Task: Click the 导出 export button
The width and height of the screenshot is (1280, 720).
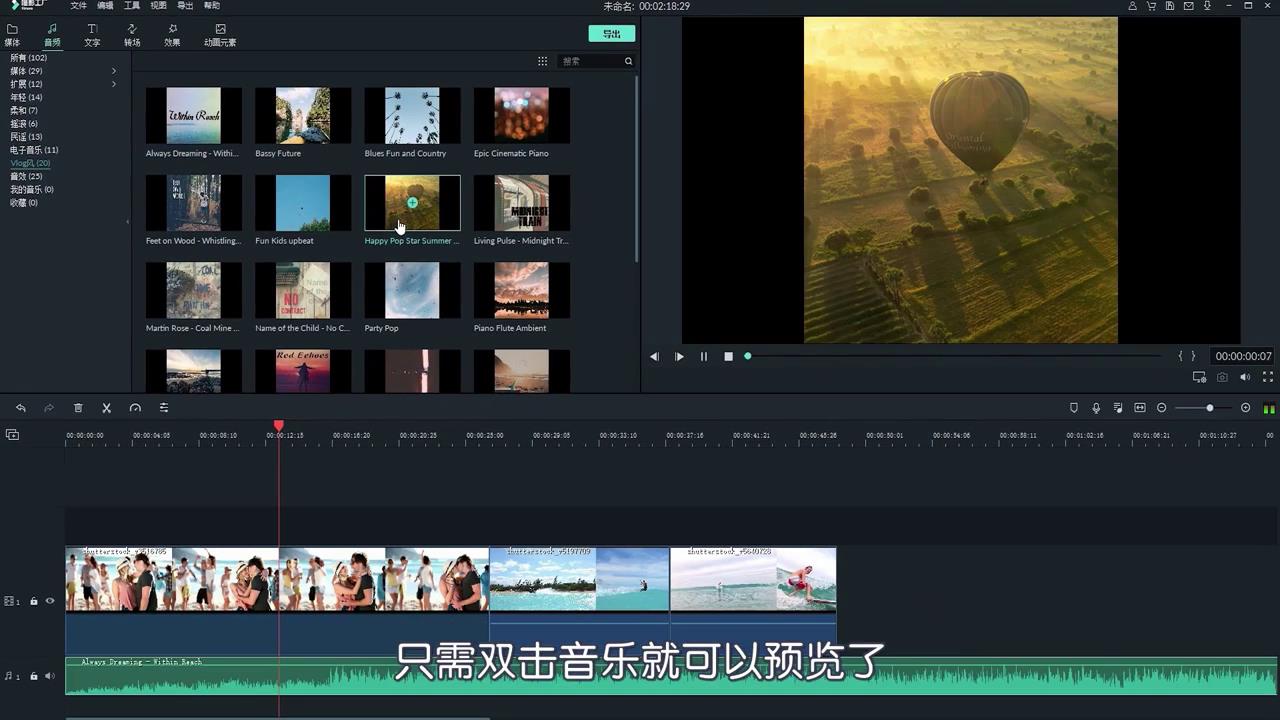Action: pyautogui.click(x=611, y=33)
